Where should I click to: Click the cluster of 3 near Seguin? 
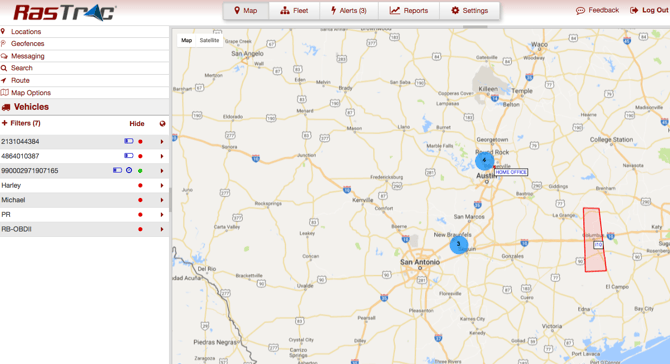click(458, 244)
